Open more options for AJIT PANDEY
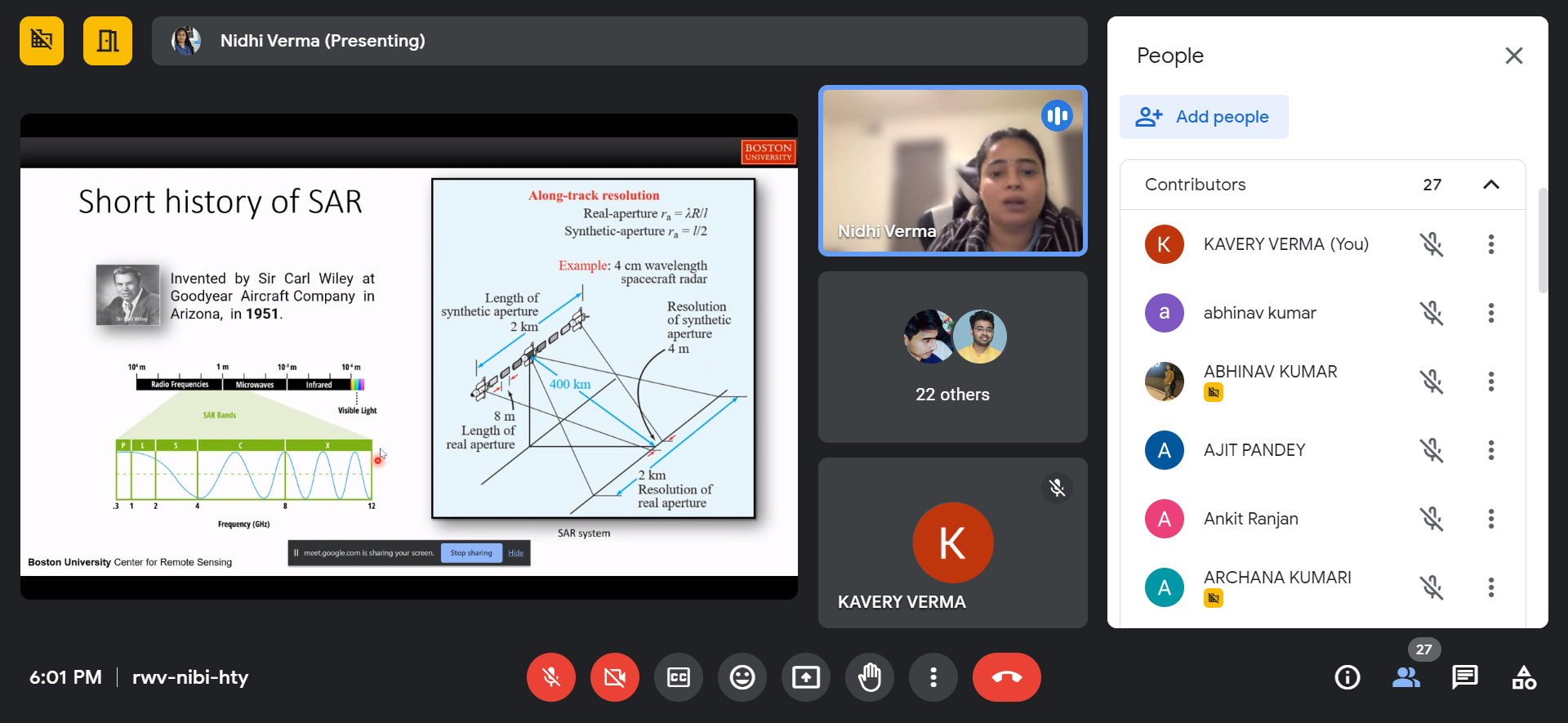1568x723 pixels. [x=1491, y=450]
